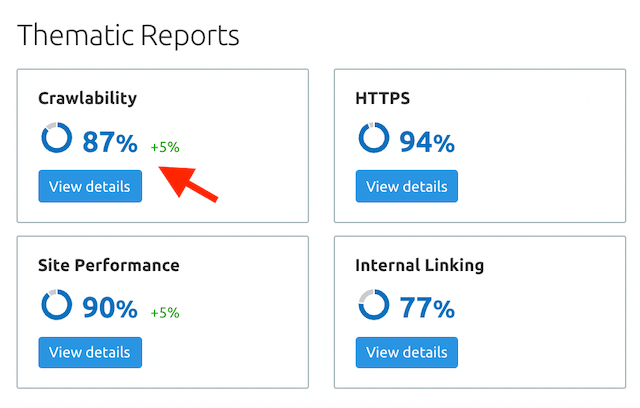Select the Internal Linking card title
Image resolution: width=640 pixels, height=408 pixels.
pyautogui.click(x=419, y=265)
